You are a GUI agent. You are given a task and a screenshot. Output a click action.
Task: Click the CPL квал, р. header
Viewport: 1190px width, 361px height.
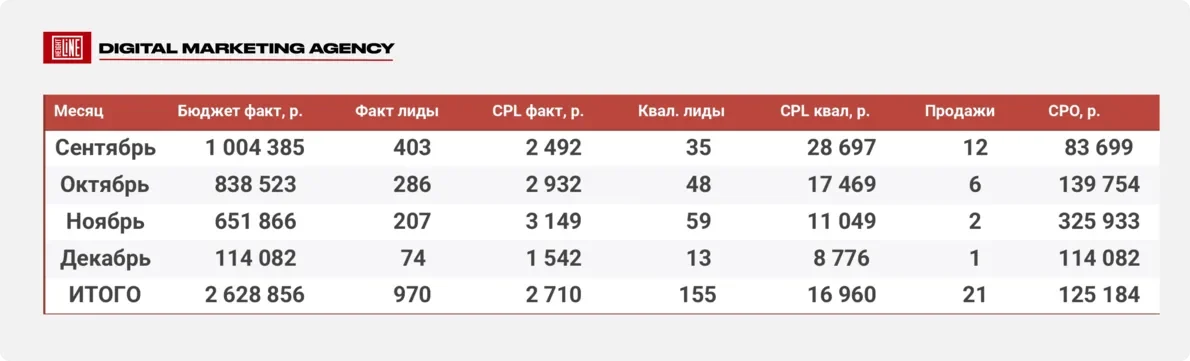click(x=825, y=111)
